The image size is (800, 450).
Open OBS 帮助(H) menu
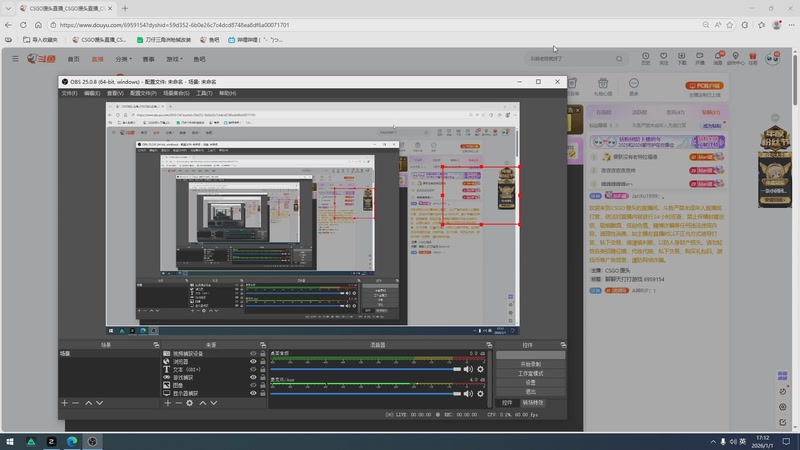tap(228, 93)
